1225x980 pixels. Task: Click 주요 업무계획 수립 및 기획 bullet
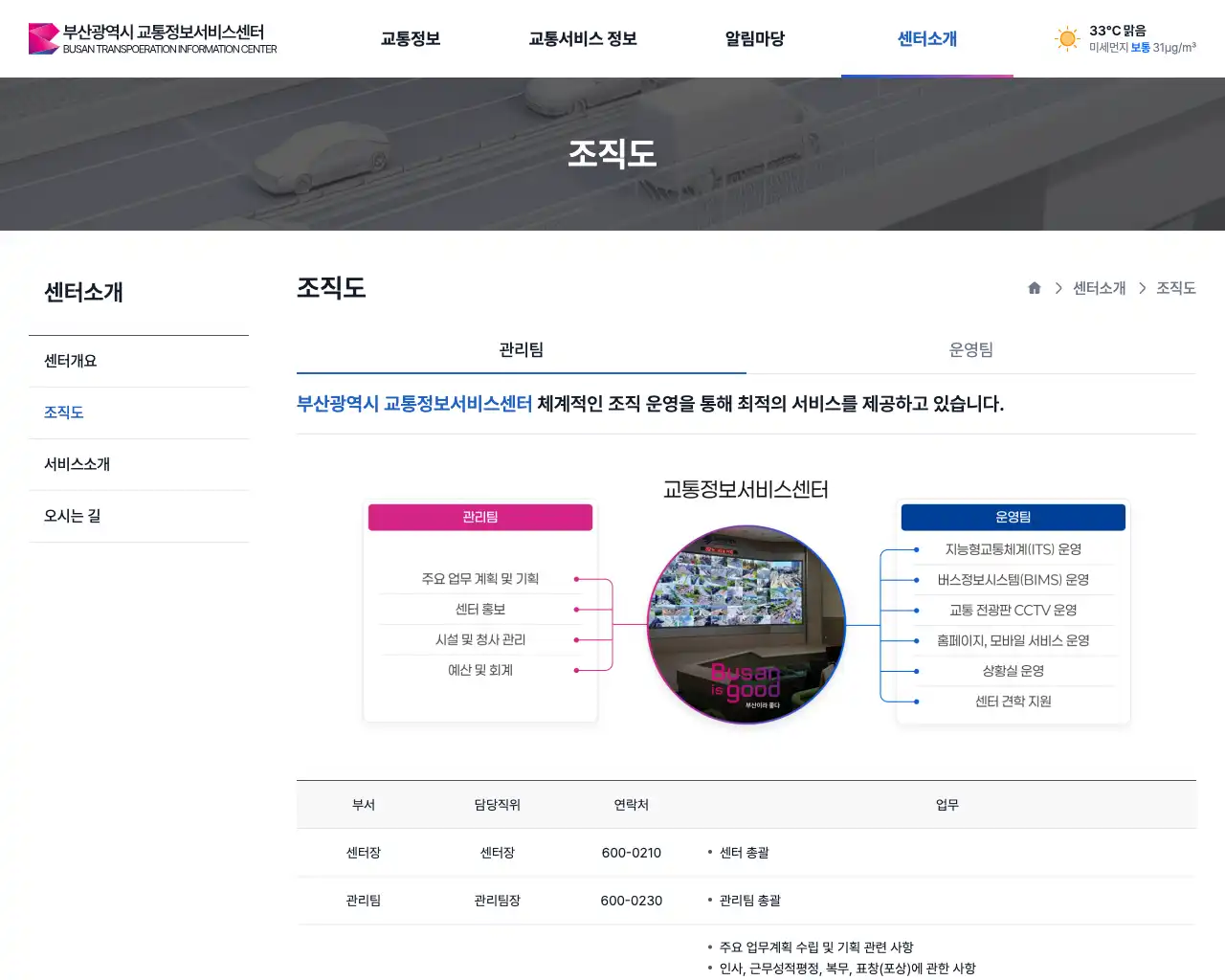[x=816, y=947]
